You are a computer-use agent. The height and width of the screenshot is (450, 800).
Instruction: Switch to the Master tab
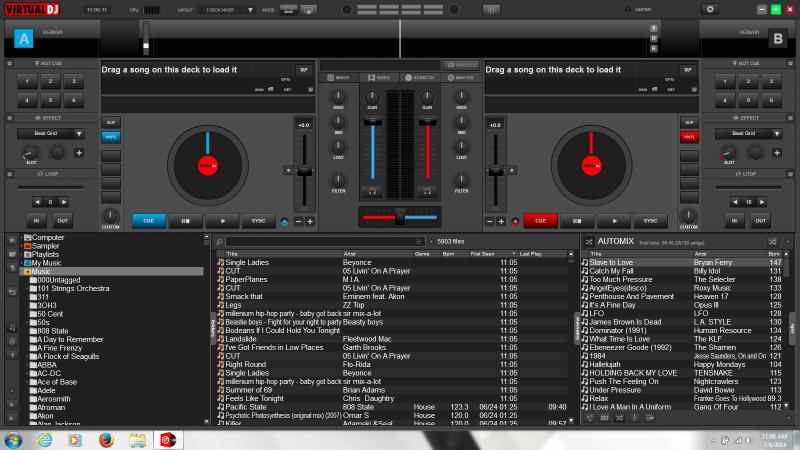coord(461,78)
